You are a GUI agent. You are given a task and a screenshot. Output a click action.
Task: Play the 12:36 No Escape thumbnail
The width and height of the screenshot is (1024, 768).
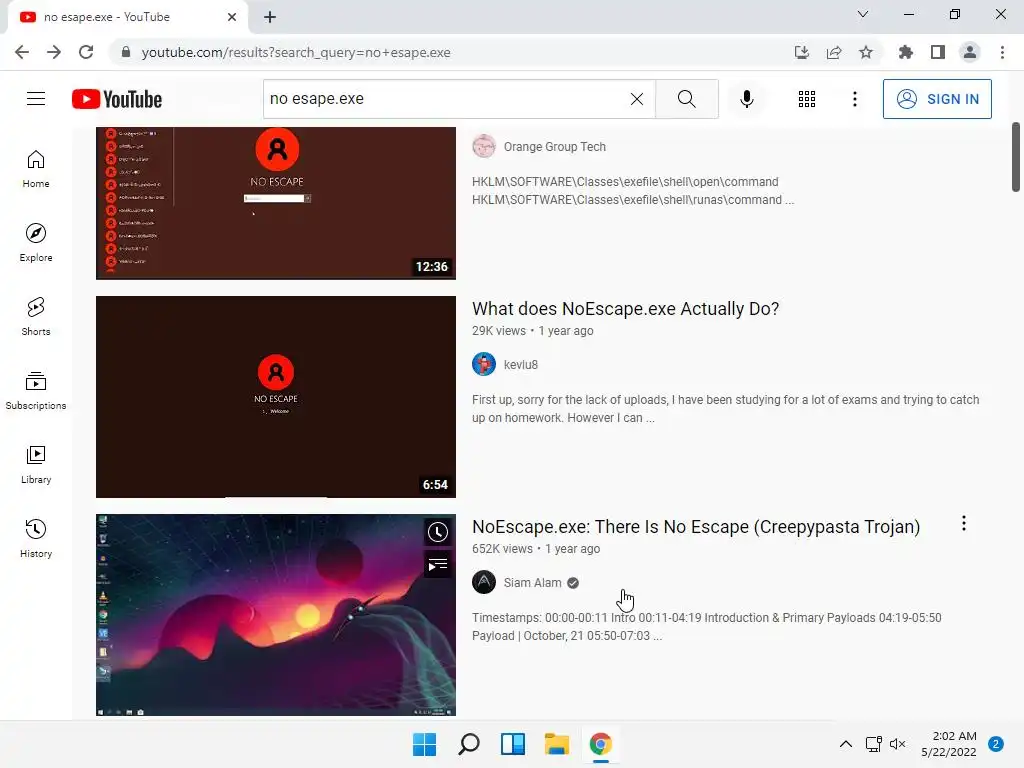pyautogui.click(x=276, y=203)
